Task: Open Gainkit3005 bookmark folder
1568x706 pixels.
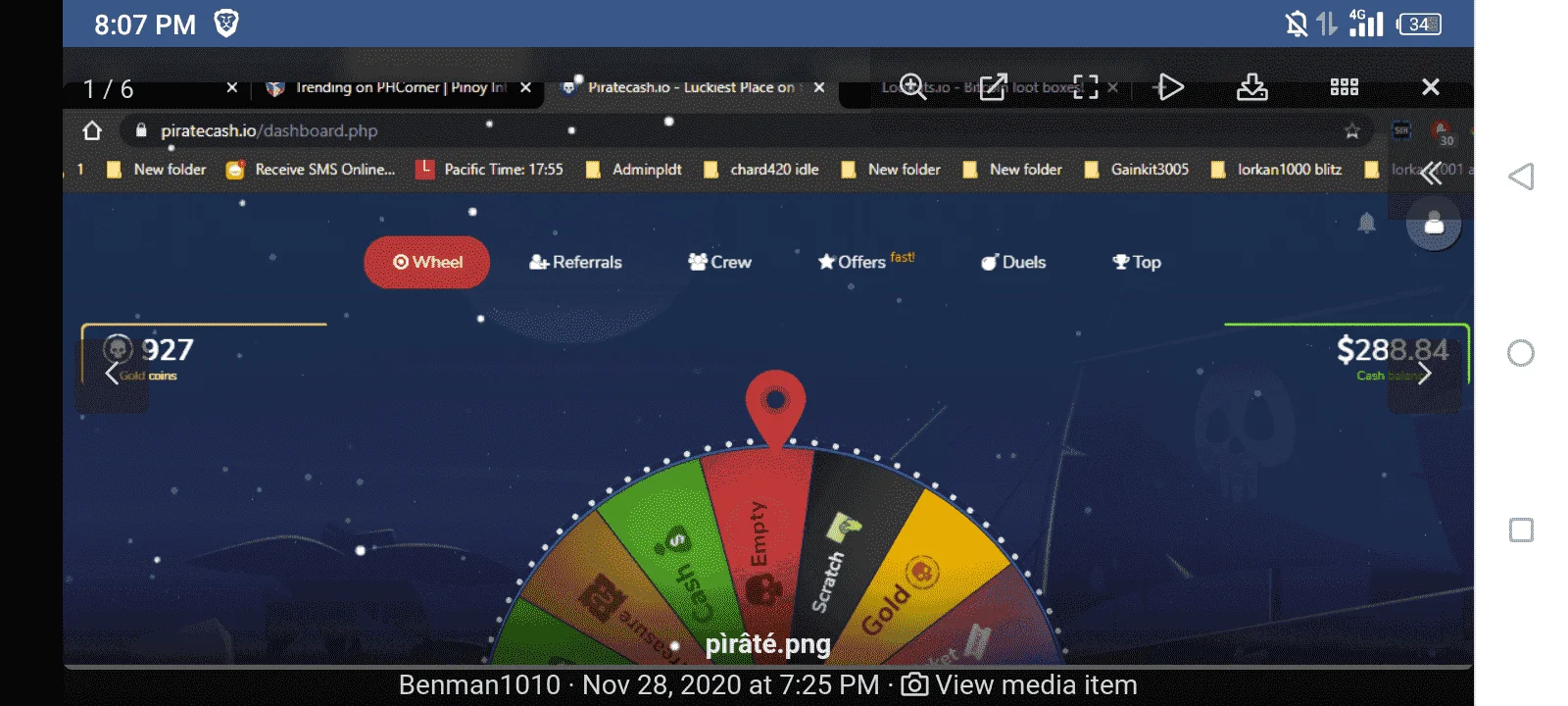Action: (x=1137, y=170)
